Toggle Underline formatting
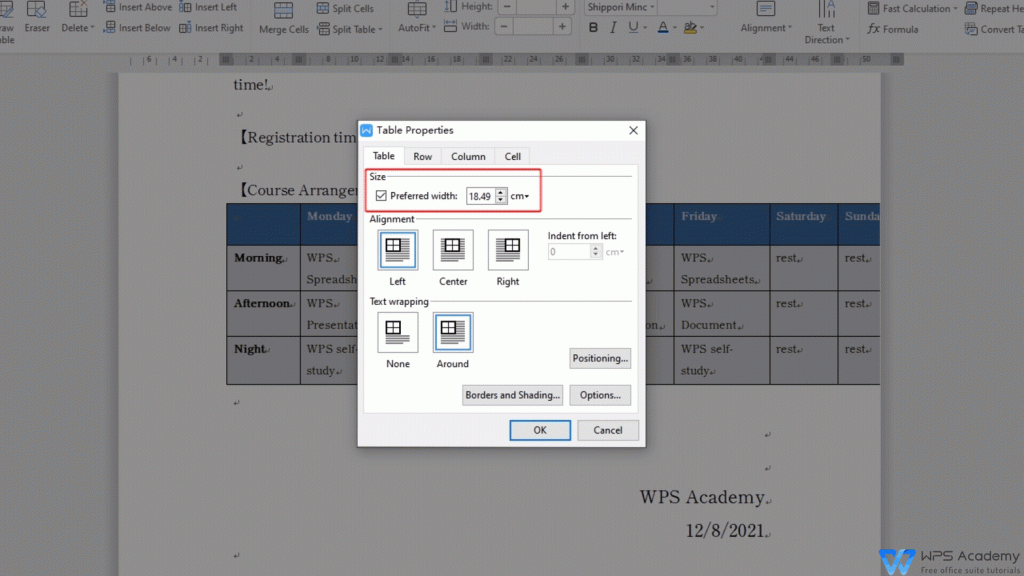Viewport: 1024px width, 576px height. 633,27
